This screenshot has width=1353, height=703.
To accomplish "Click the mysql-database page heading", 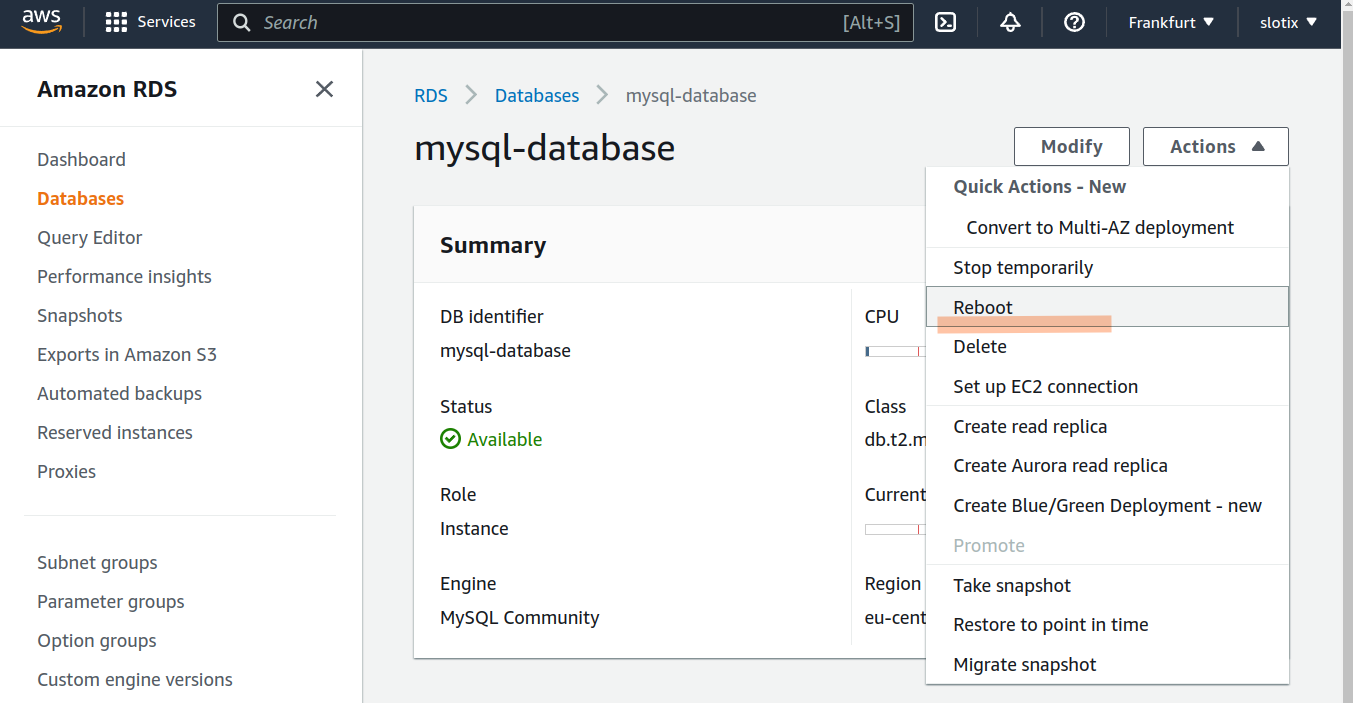I will click(544, 148).
